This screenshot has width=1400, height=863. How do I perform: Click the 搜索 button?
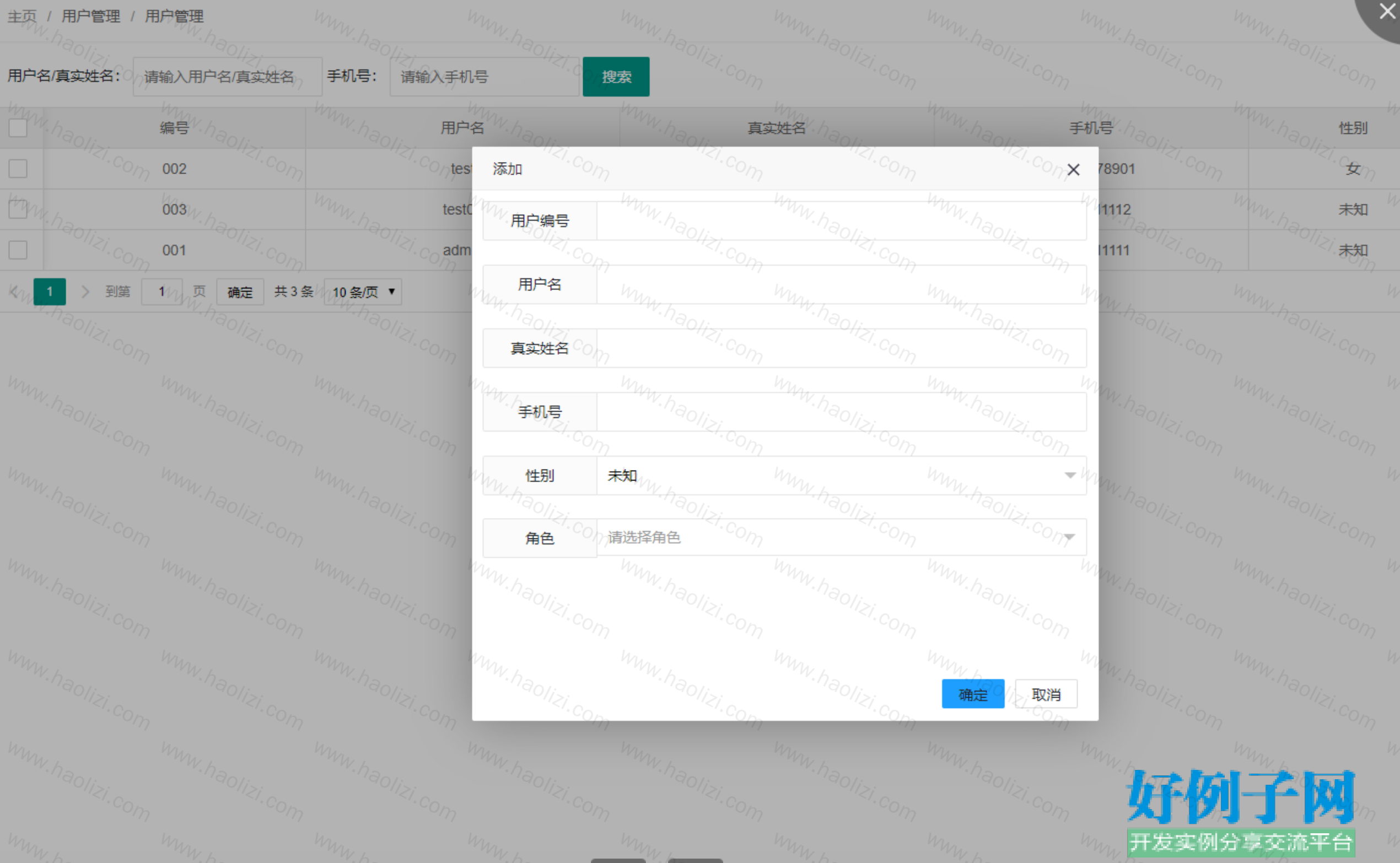tap(616, 77)
